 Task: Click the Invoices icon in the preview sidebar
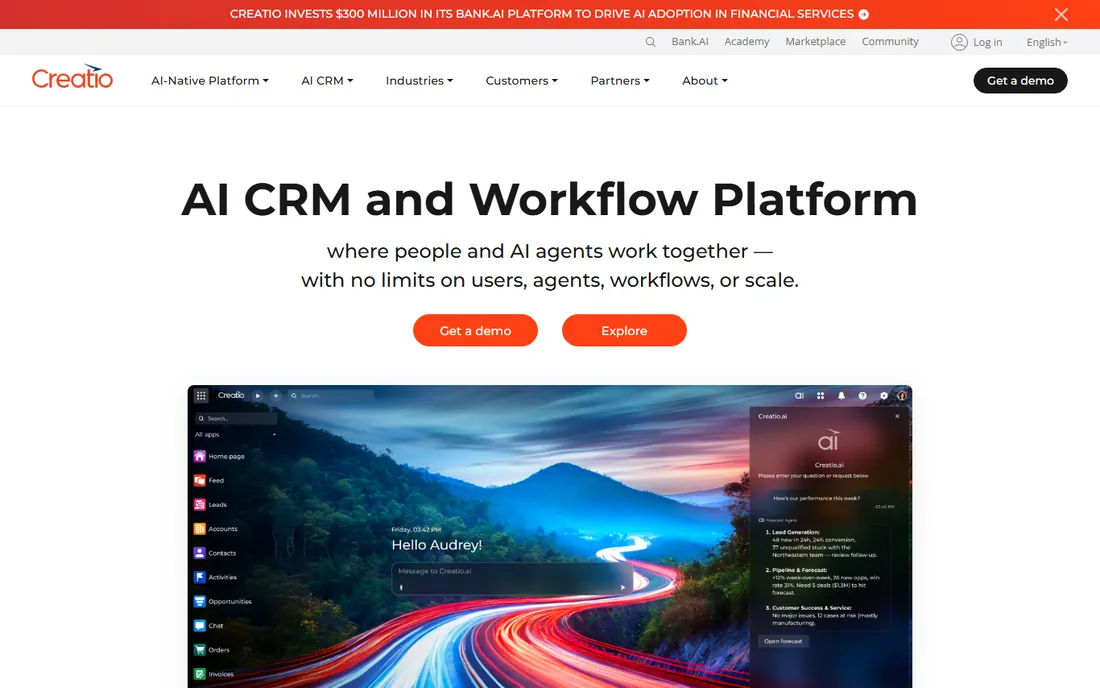tap(199, 674)
